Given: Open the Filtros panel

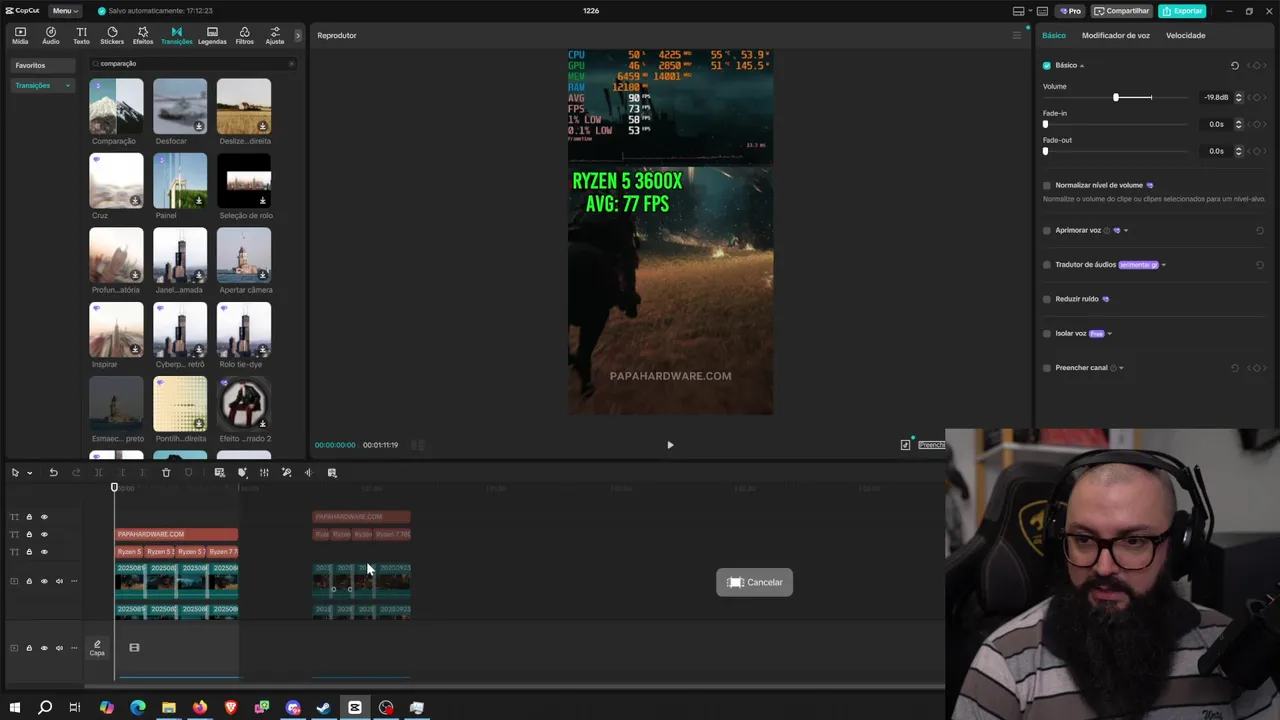Looking at the screenshot, I should click(x=244, y=36).
